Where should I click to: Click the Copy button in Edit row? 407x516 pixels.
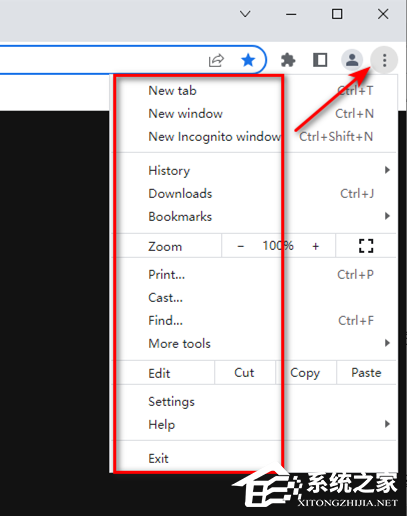(x=305, y=373)
